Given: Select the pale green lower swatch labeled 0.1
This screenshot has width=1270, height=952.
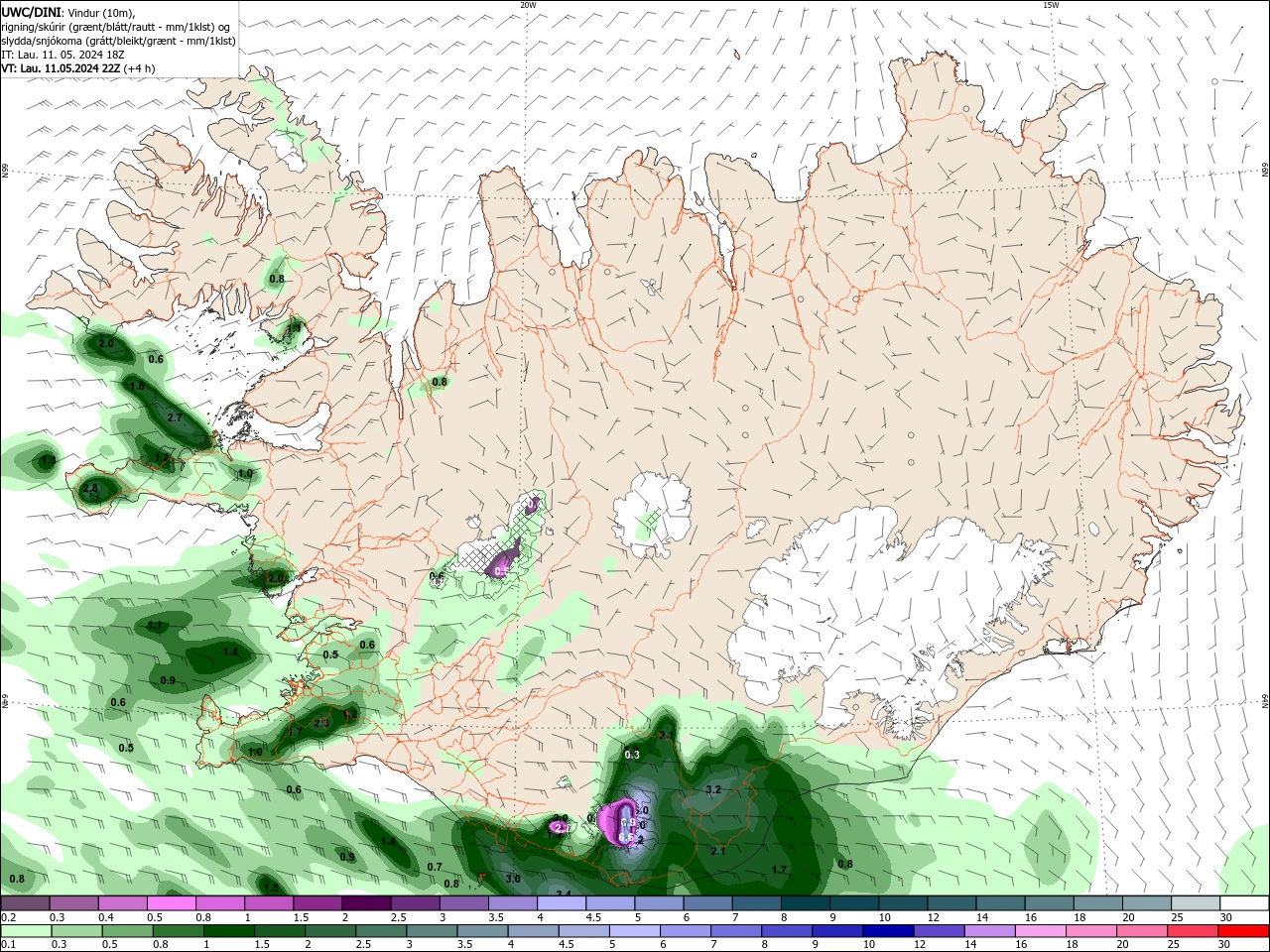Looking at the screenshot, I should tap(25, 931).
